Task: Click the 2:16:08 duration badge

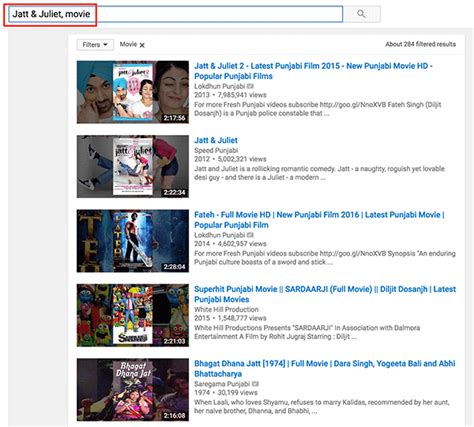Action: (x=174, y=415)
